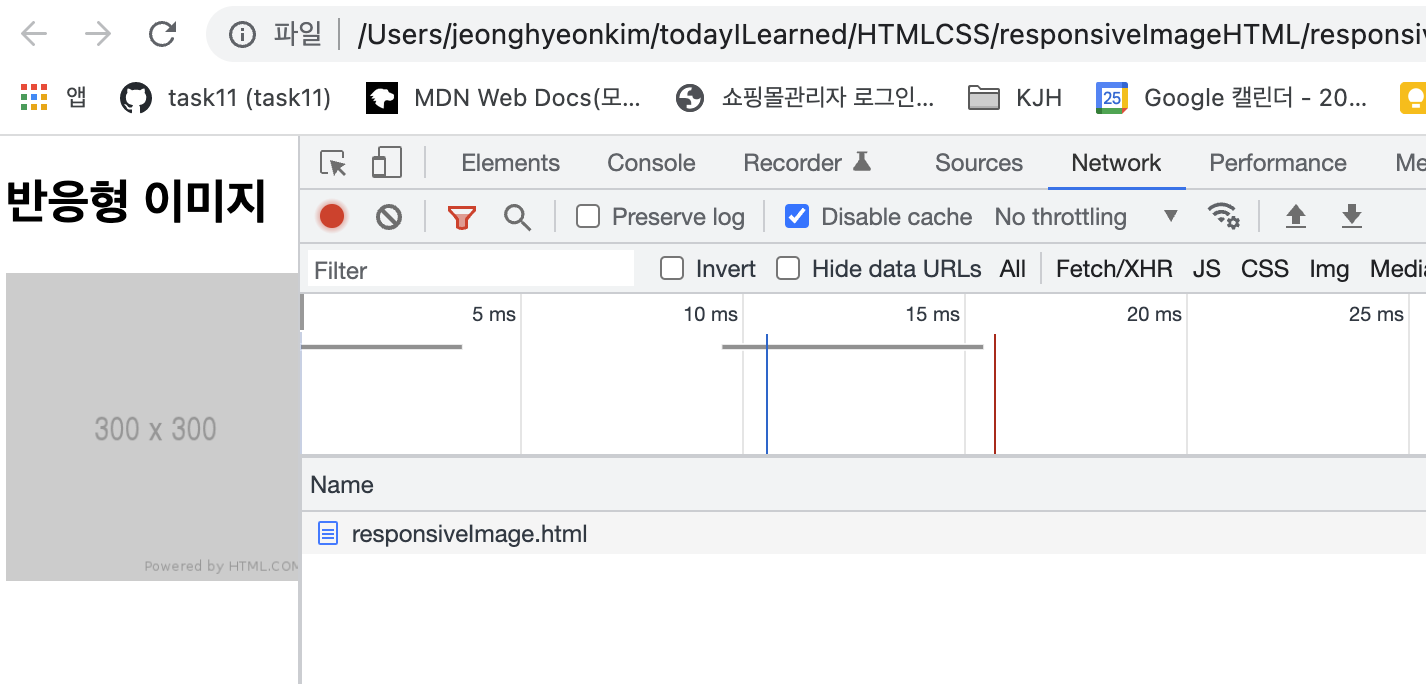1426x684 pixels.
Task: Import HAR file upload arrow
Action: pyautogui.click(x=1296, y=216)
